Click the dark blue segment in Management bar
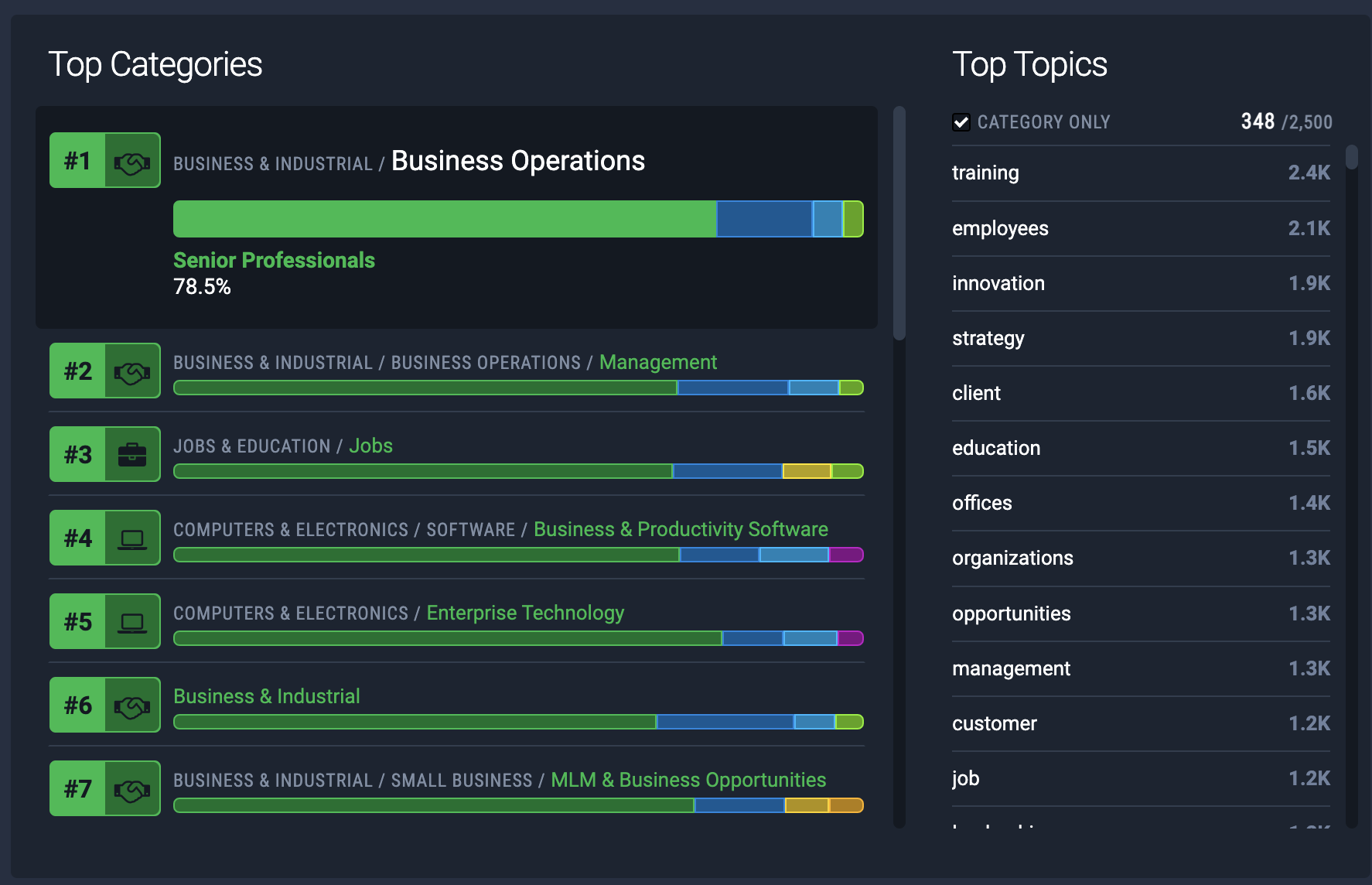1372x885 pixels. tap(733, 388)
